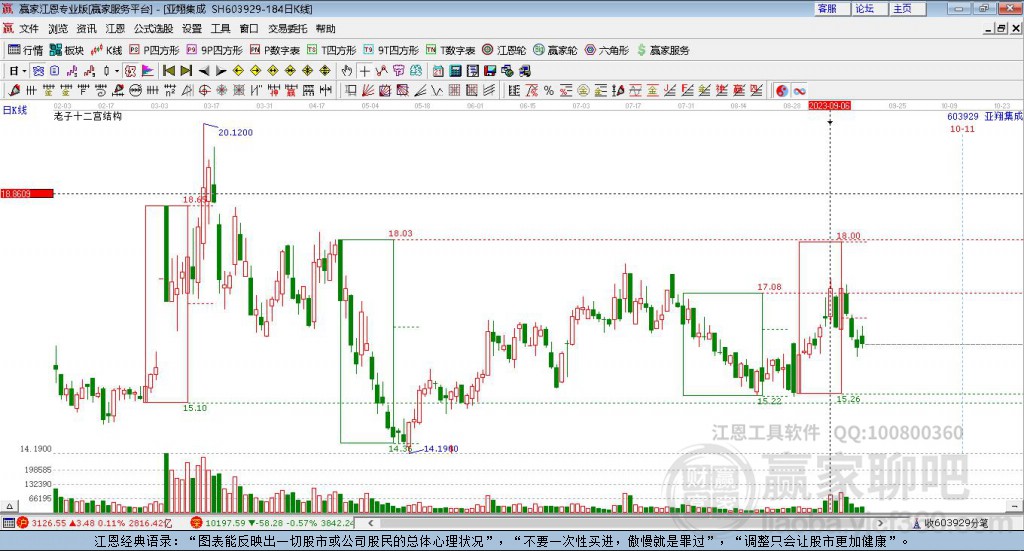Select the circled crosshair target tool

coord(204,90)
